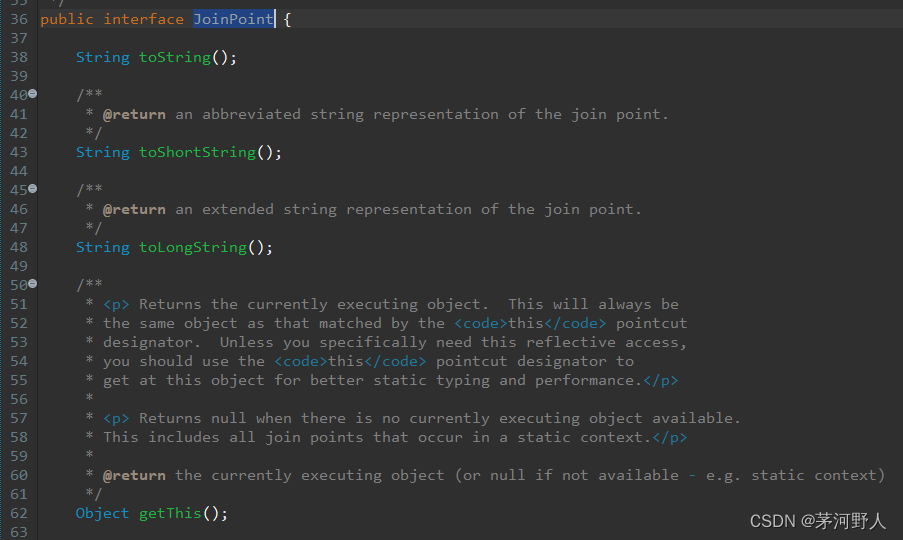Collapse the Javadoc comment at line 45
The image size is (903, 540).
(x=33, y=188)
